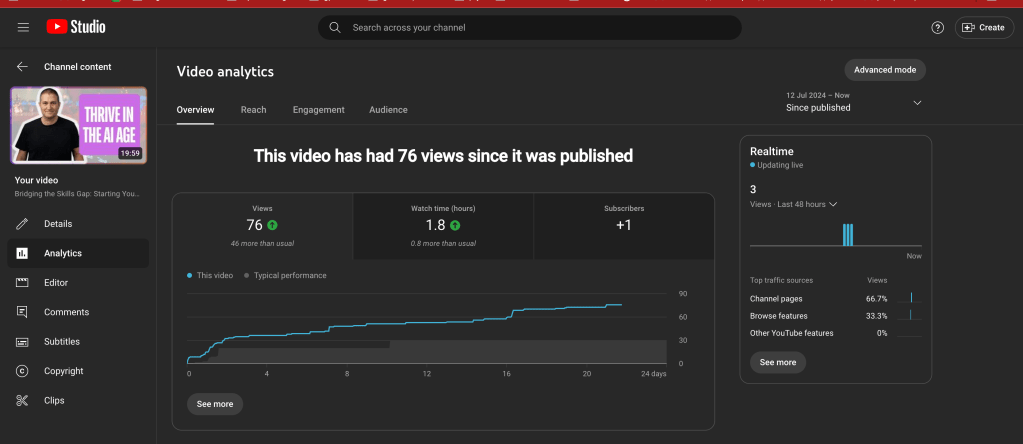Select the Views metric card
The height and width of the screenshot is (444, 1023).
coord(262,226)
